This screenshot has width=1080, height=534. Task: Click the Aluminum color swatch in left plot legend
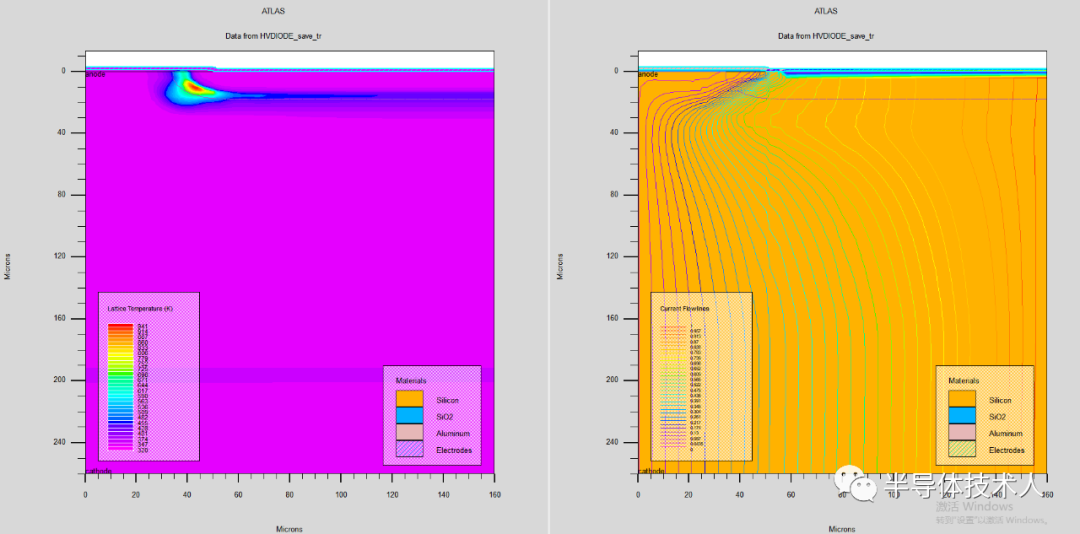click(x=409, y=433)
